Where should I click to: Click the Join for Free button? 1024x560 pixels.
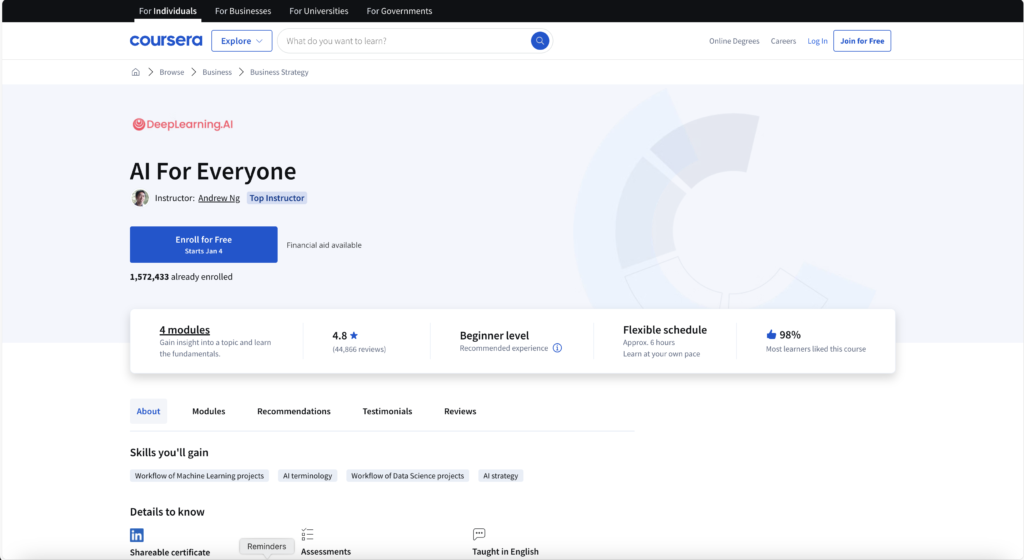pos(862,41)
